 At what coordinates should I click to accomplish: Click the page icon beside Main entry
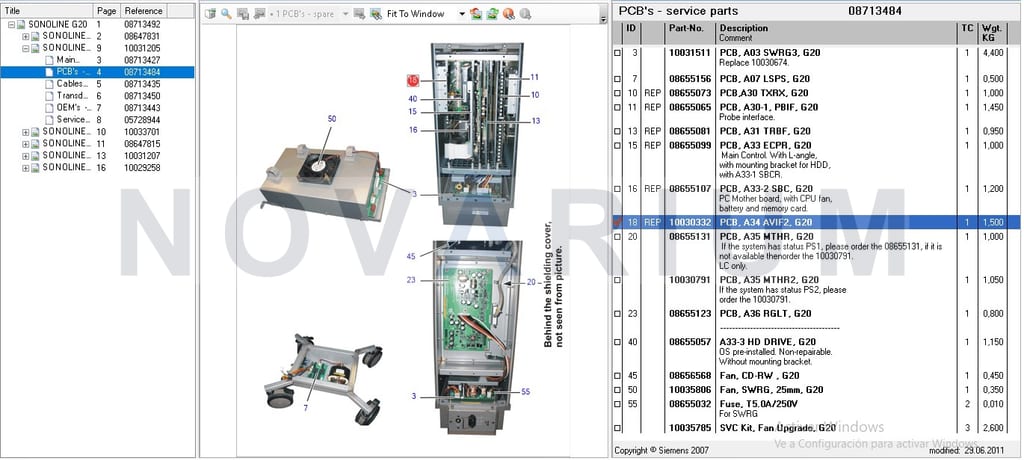click(50, 60)
